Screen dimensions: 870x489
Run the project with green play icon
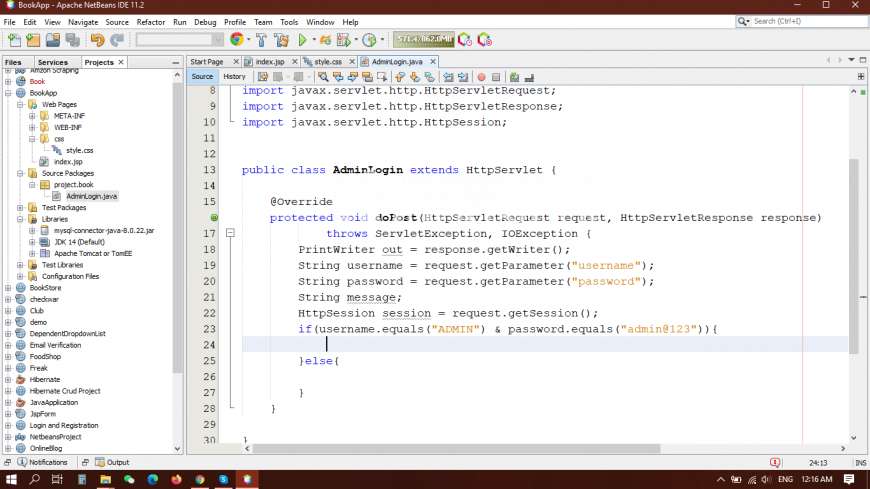302,40
